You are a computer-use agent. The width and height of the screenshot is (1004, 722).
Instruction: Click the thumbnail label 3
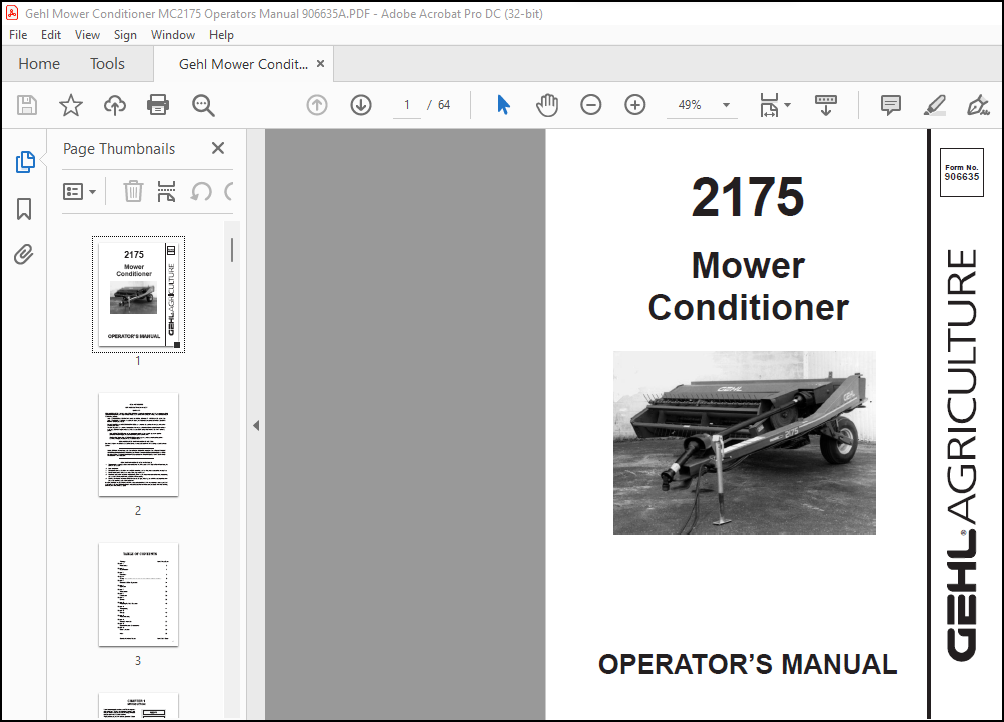coord(138,661)
